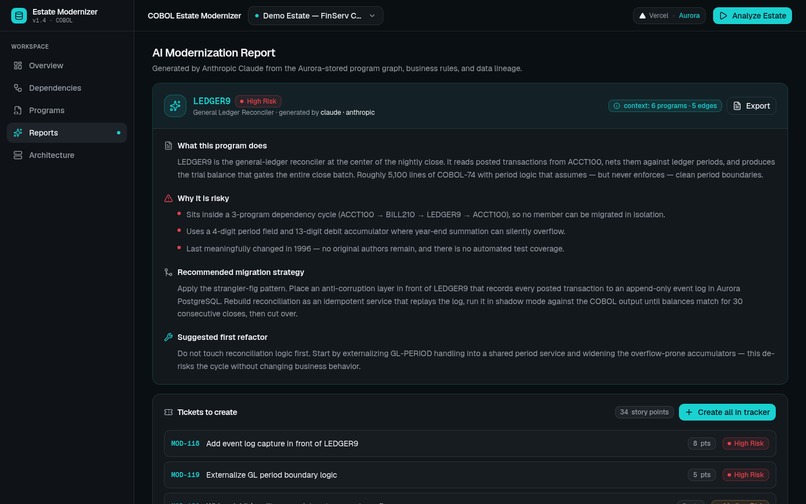Open the LEDGER9 program title link
The image size is (806, 504).
pyautogui.click(x=212, y=101)
